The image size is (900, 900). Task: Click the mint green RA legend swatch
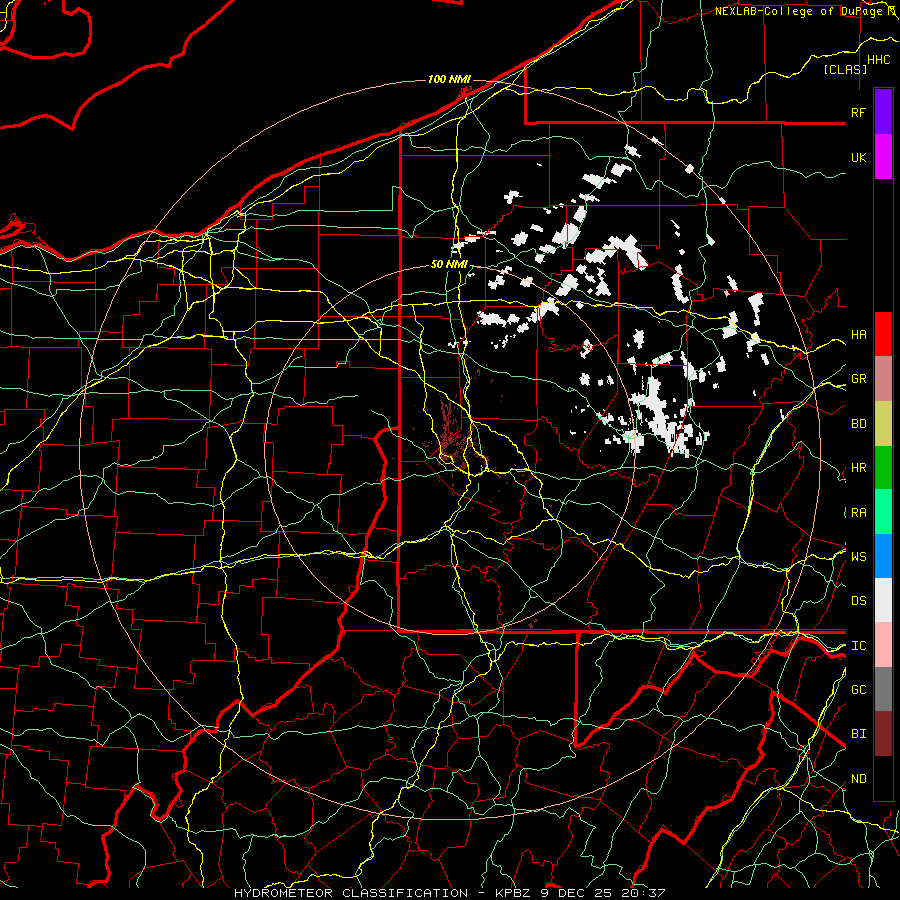tap(883, 512)
